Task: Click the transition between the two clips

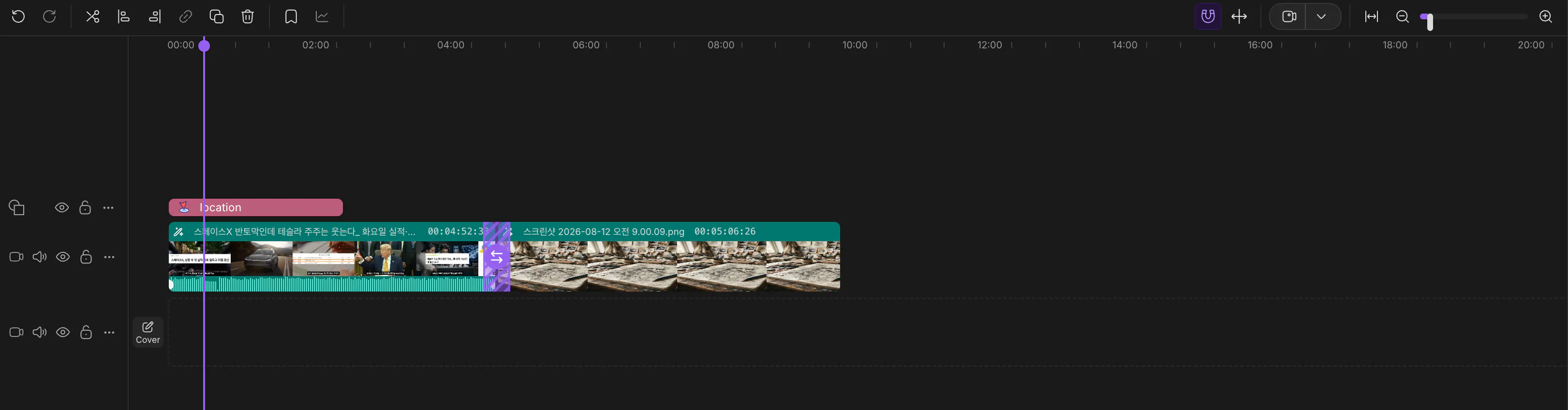Action: point(497,257)
